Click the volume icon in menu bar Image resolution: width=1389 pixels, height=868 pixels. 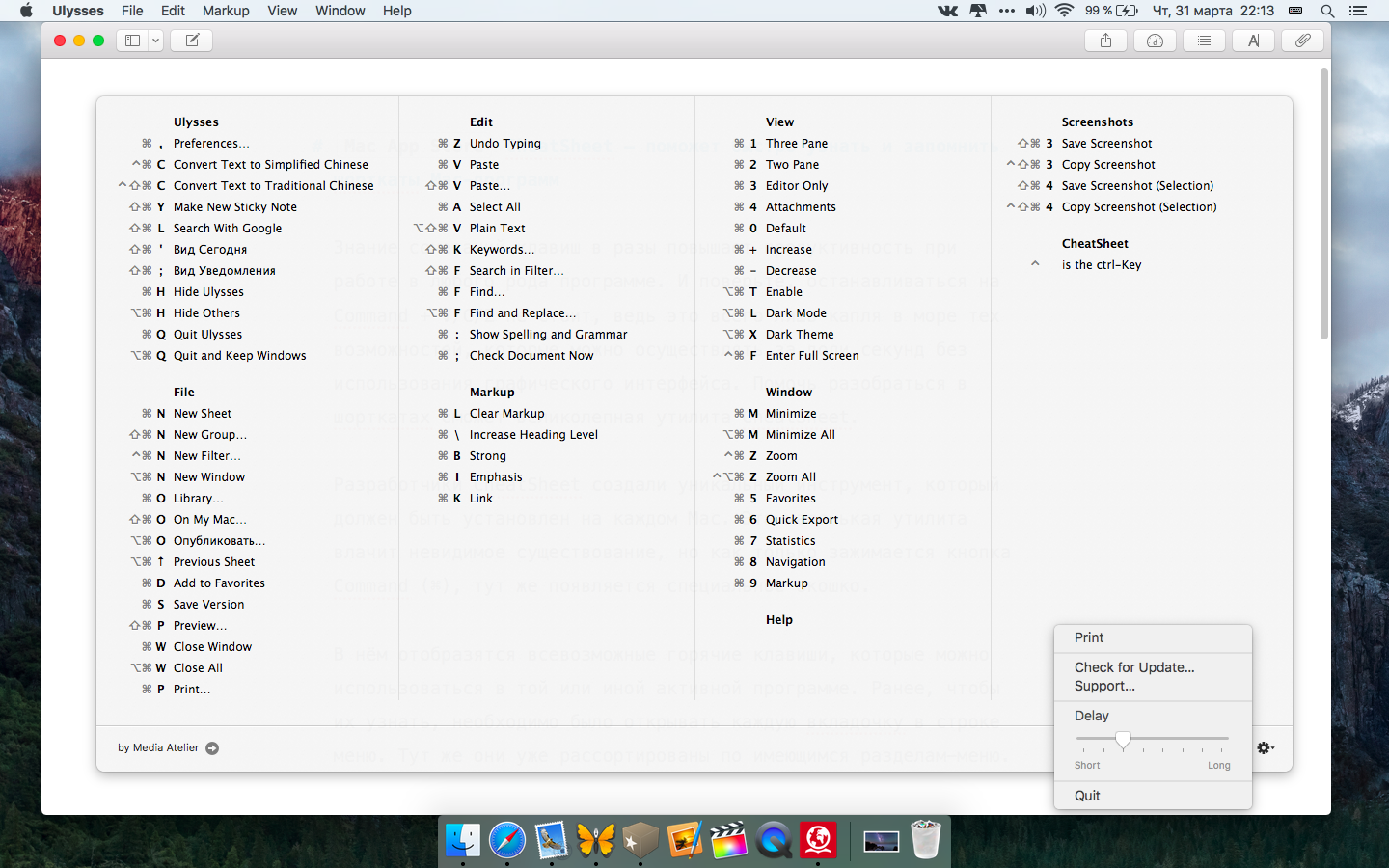point(1036,11)
